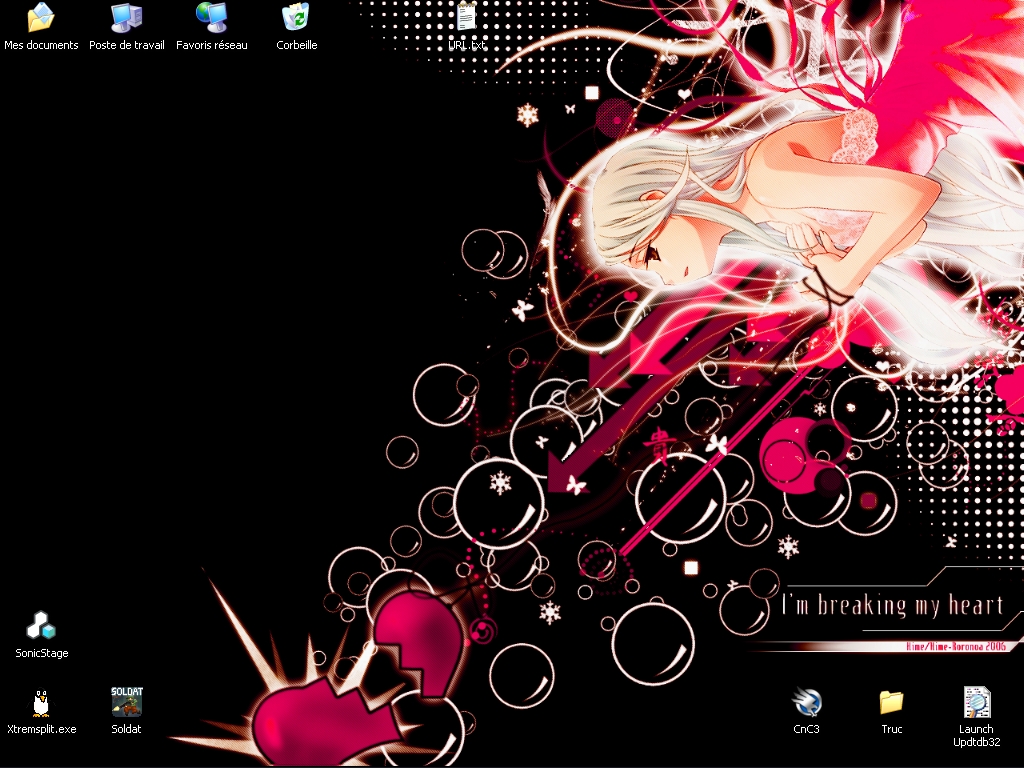Select the Launch Updtdb32 icon
Screen dimensions: 1024x768
point(977,702)
